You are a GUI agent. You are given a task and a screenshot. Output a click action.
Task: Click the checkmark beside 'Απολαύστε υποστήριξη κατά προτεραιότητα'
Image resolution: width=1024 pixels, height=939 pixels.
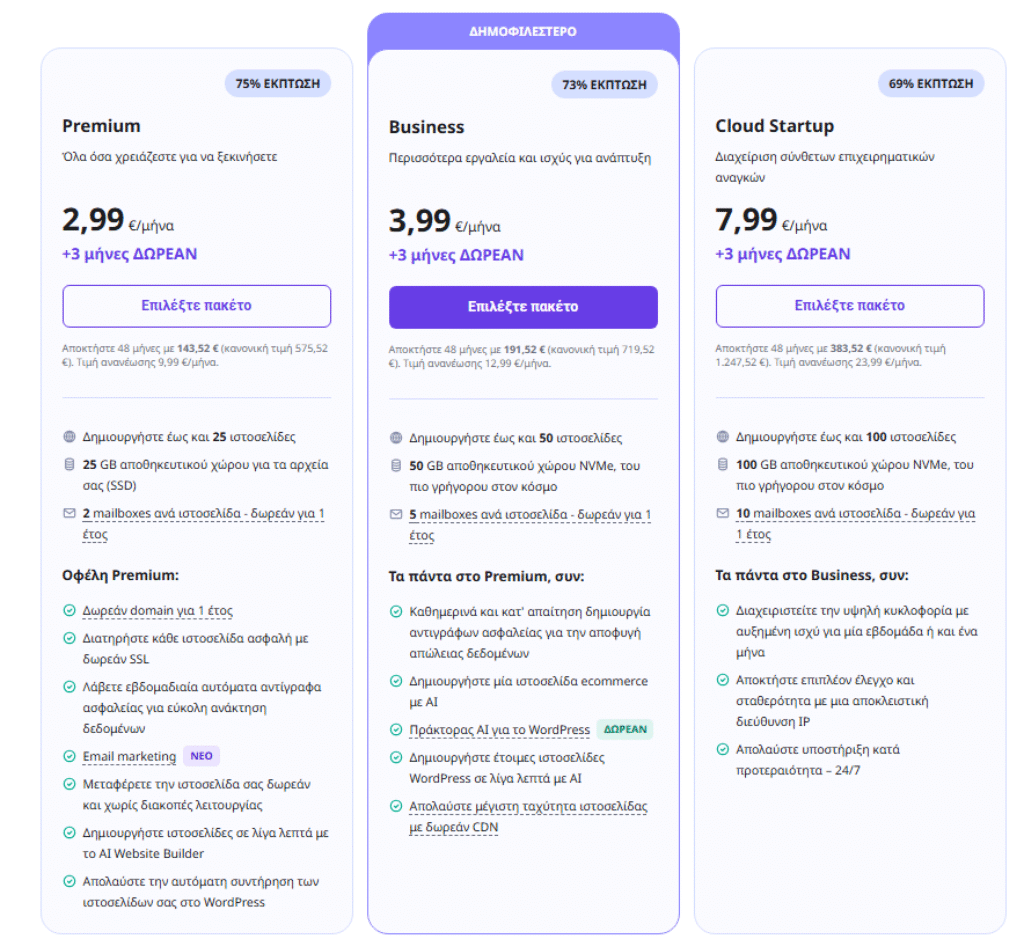[723, 749]
